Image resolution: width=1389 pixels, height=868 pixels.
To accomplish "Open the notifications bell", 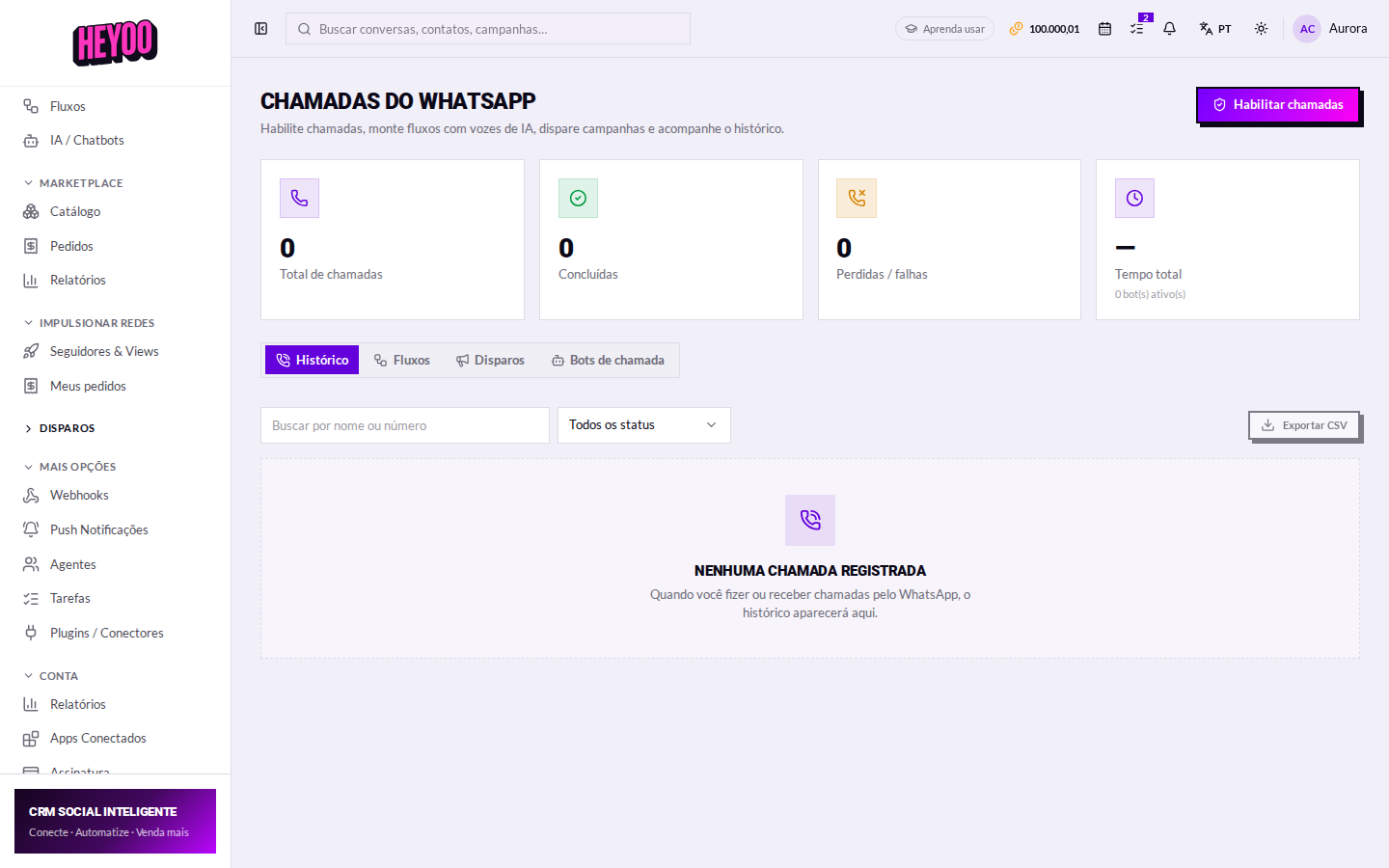I will coord(1169,29).
